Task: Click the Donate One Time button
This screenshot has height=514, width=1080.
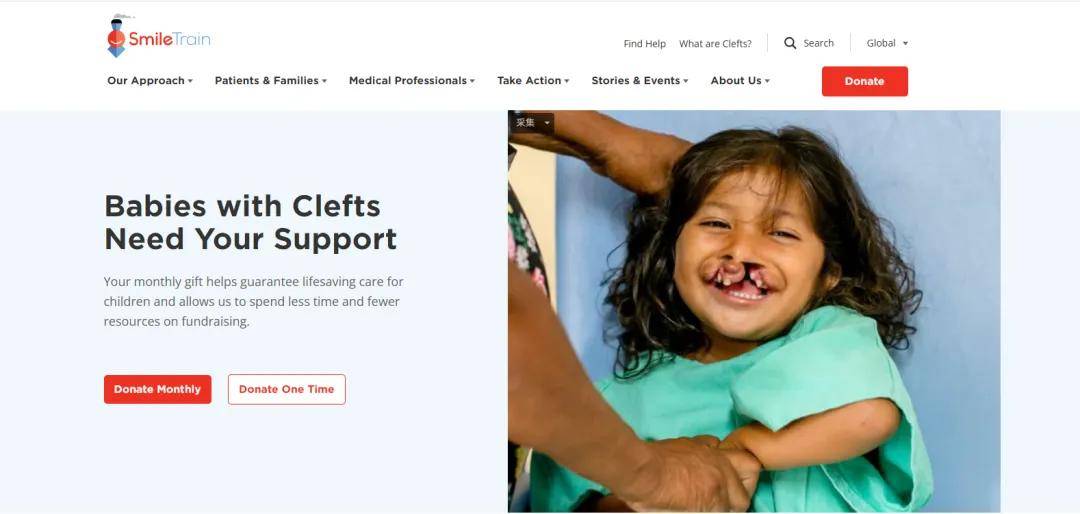Action: coord(287,389)
